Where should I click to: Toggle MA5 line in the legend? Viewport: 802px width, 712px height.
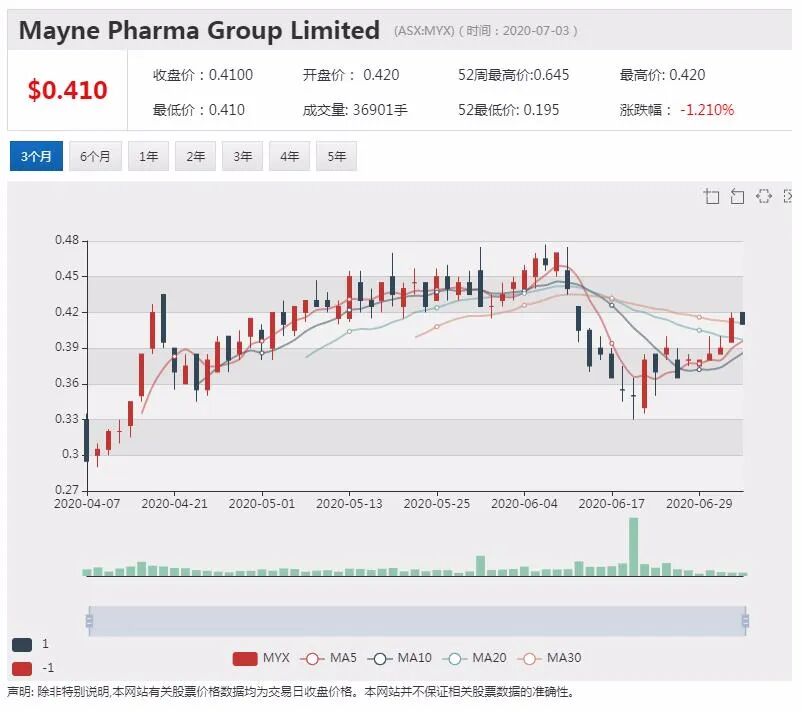[328, 658]
